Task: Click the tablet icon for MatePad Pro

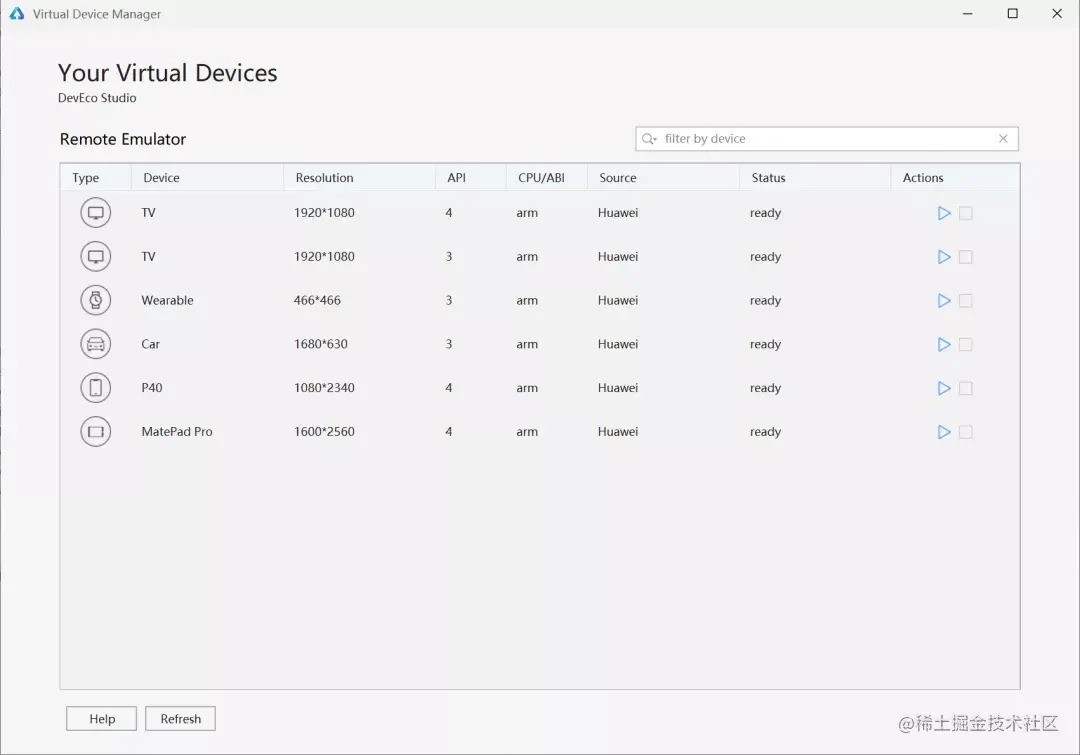Action: (x=96, y=431)
